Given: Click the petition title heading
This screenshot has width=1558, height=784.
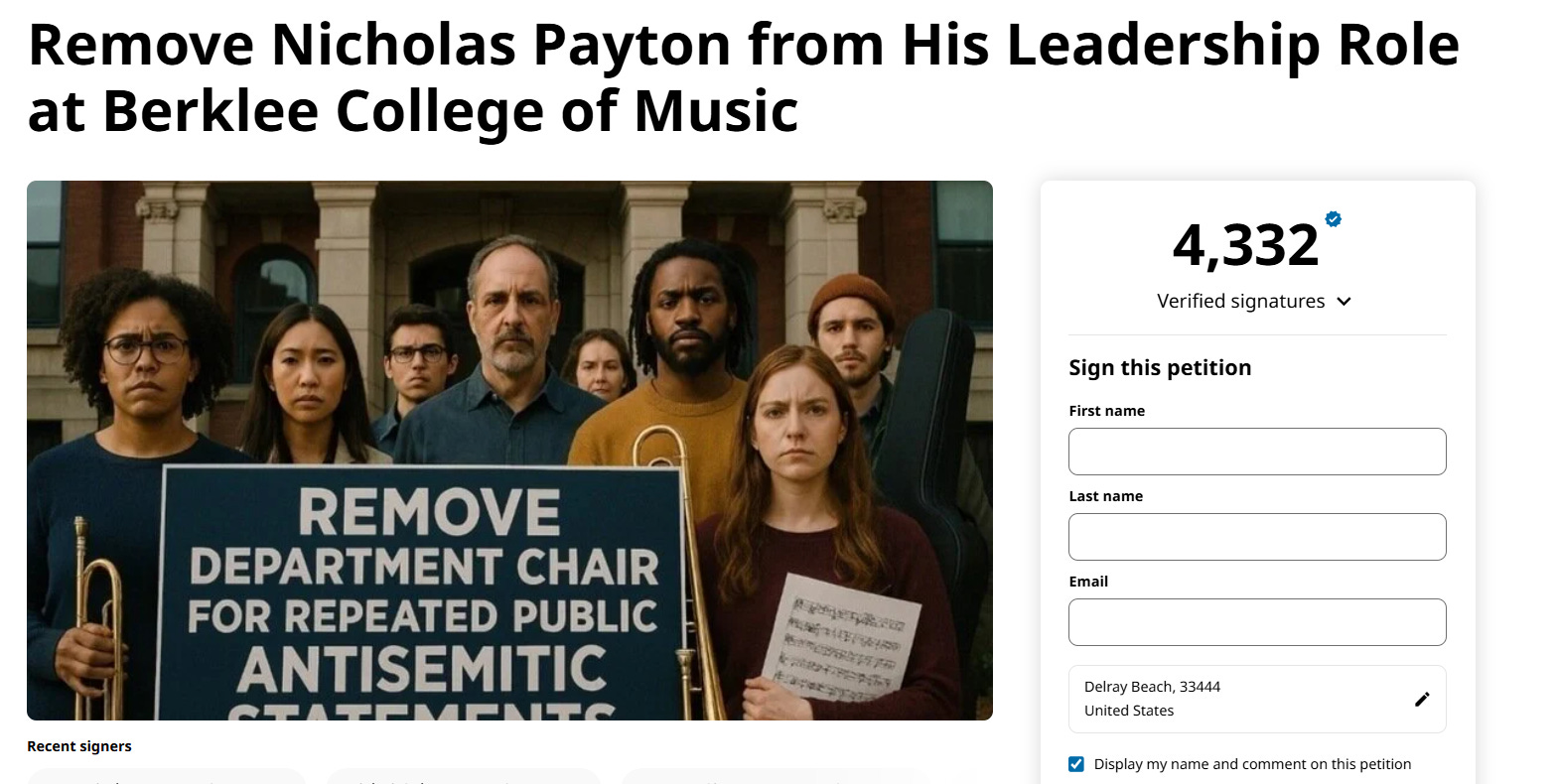Looking at the screenshot, I should (x=744, y=77).
